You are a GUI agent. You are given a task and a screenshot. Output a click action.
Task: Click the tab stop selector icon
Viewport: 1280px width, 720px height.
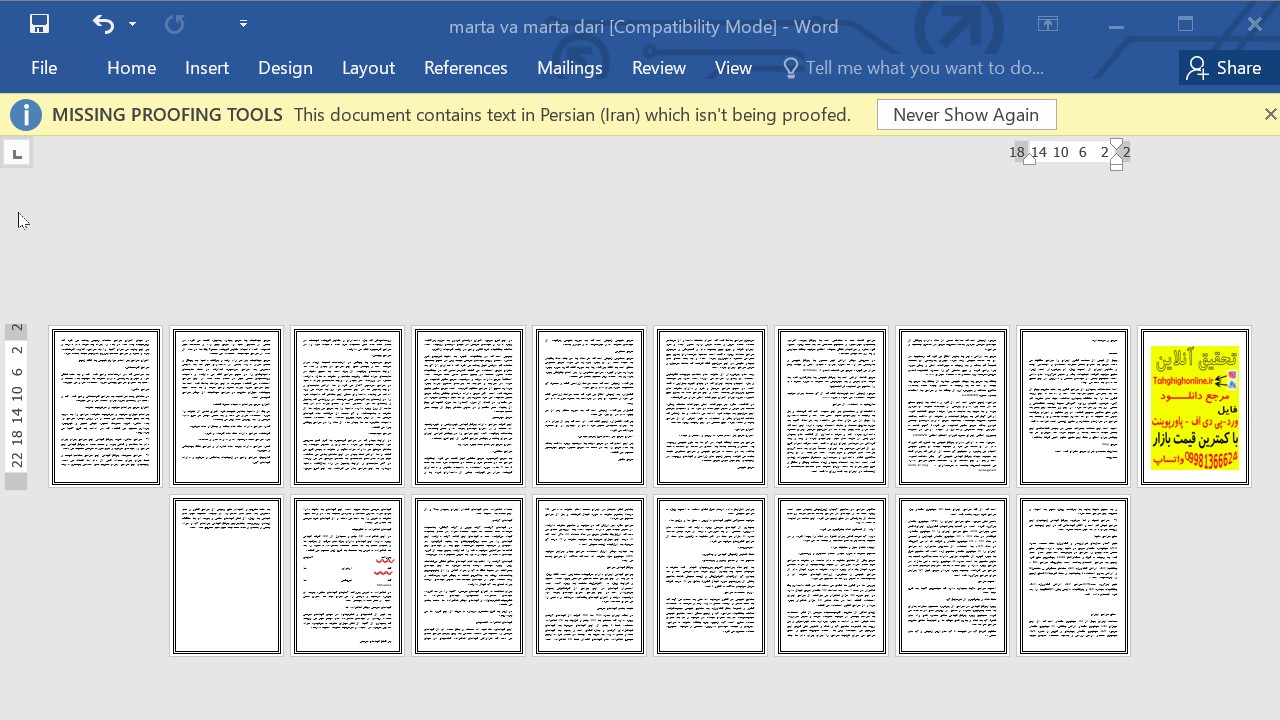tap(17, 153)
